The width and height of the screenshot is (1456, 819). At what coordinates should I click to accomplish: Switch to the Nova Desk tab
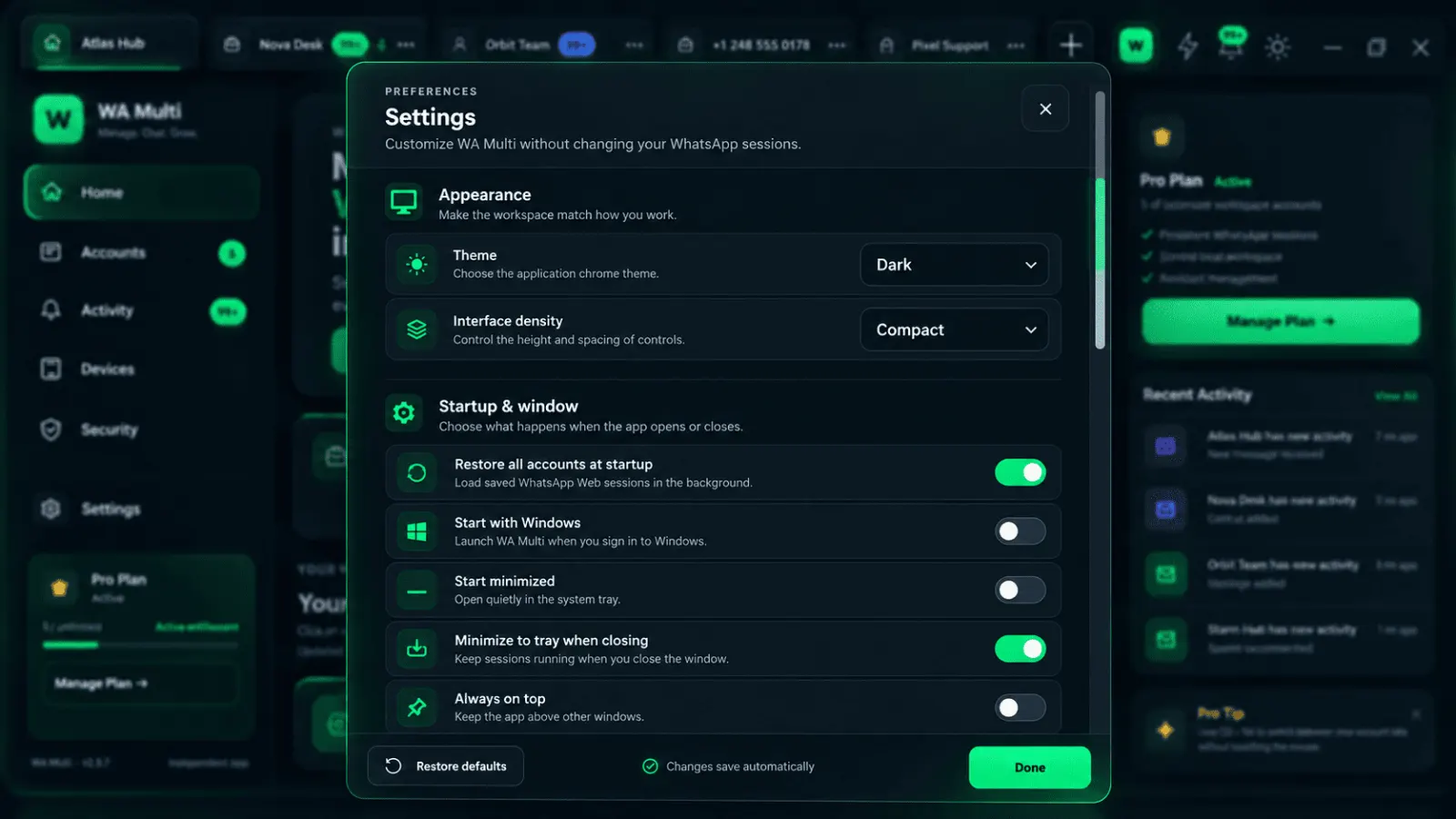(x=318, y=45)
